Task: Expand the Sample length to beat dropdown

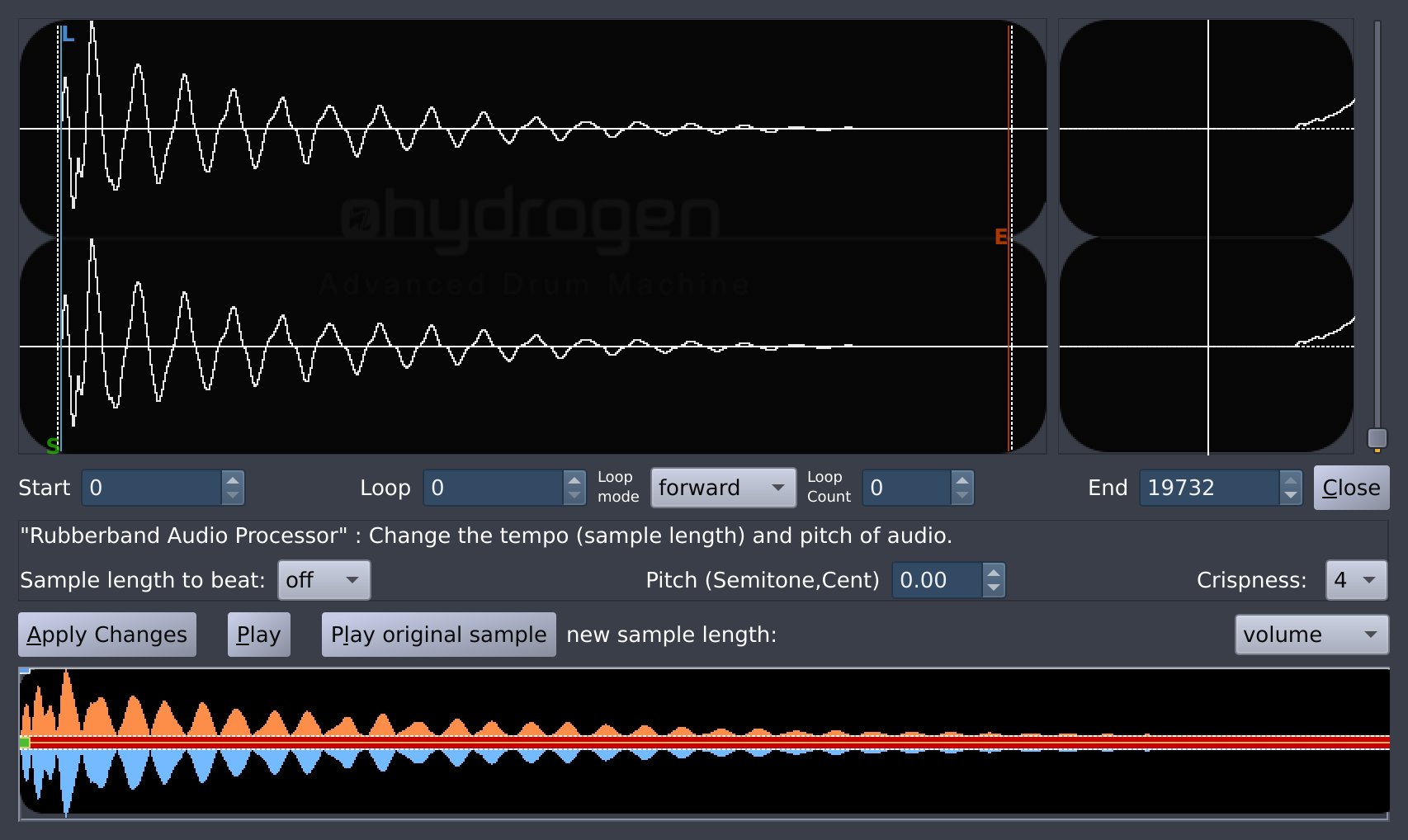Action: click(324, 580)
